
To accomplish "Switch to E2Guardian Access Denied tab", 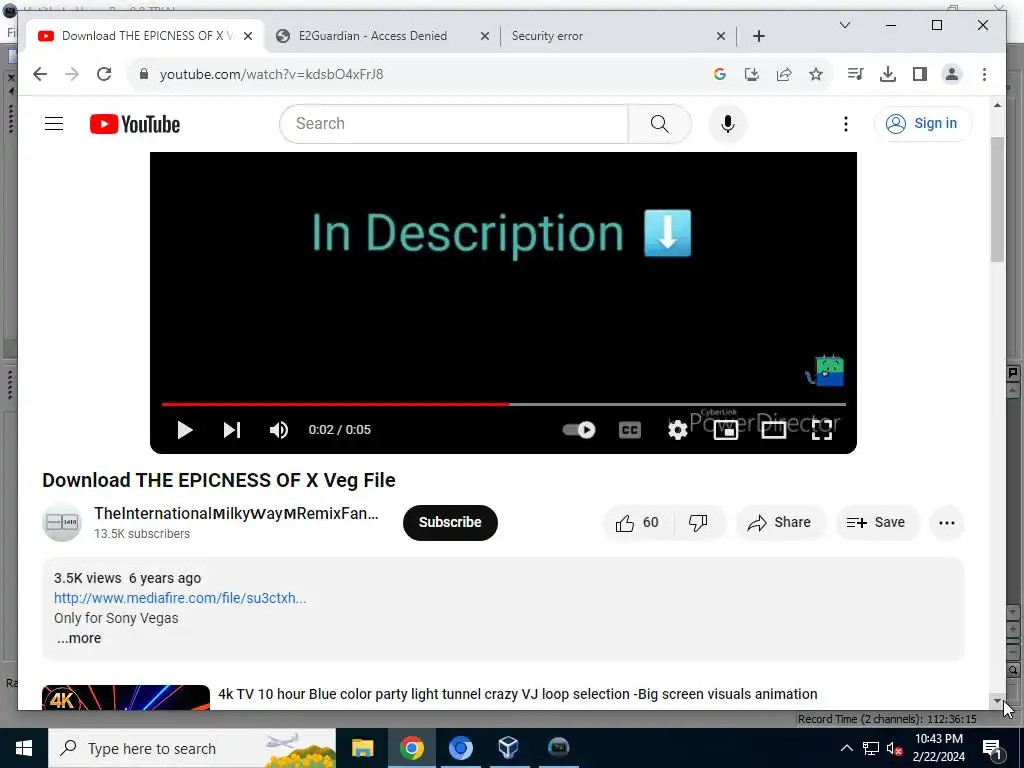I will pyautogui.click(x=373, y=36).
